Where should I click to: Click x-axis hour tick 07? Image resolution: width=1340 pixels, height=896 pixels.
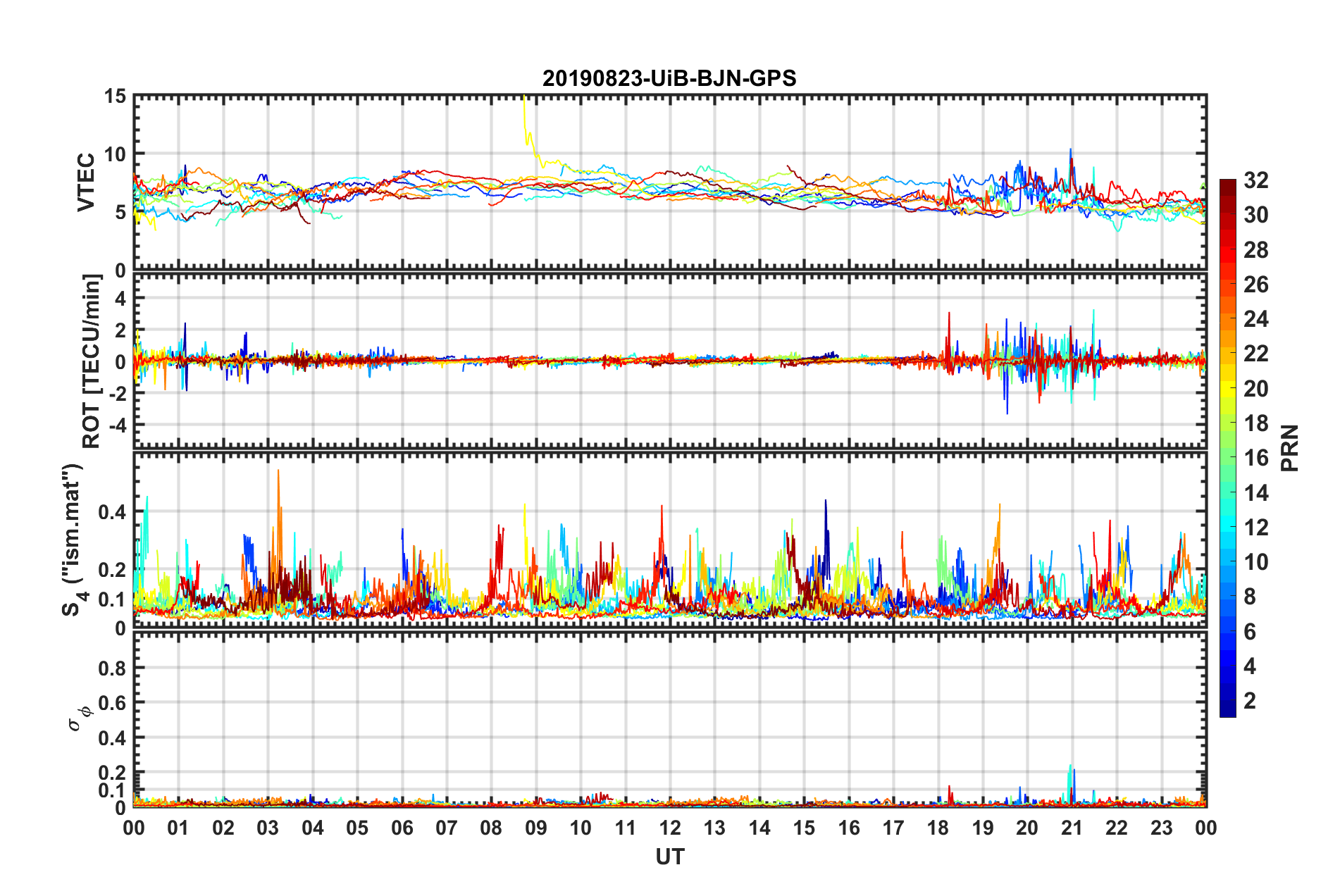(447, 828)
